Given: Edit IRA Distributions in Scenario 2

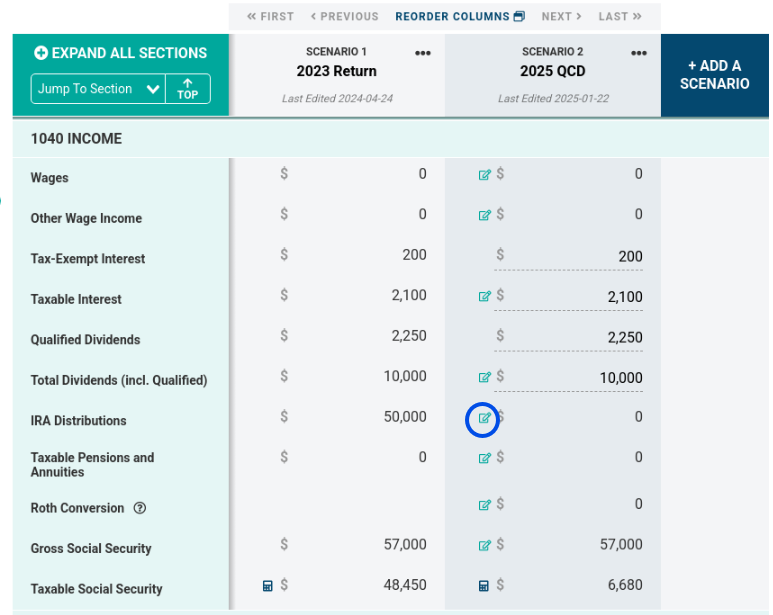Looking at the screenshot, I should pyautogui.click(x=485, y=418).
